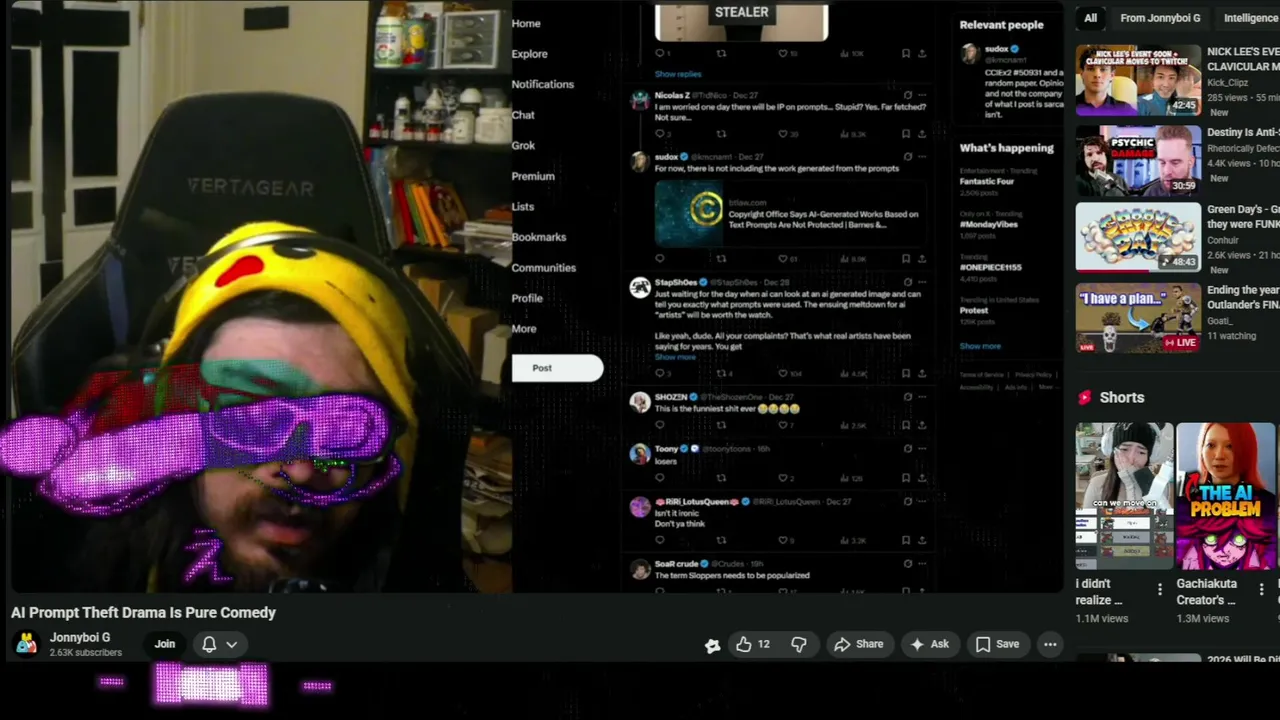Click the 'Fantastic Four' trending entry in the video

click(x=986, y=181)
